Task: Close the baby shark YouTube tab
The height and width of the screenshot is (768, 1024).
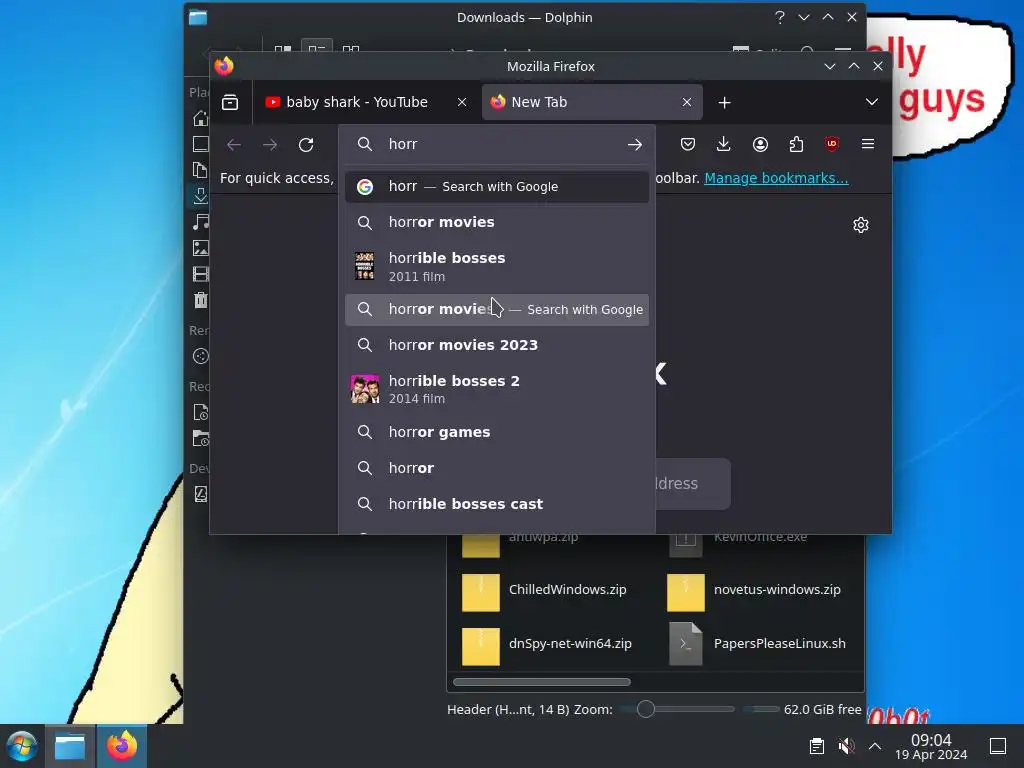Action: 462,103
